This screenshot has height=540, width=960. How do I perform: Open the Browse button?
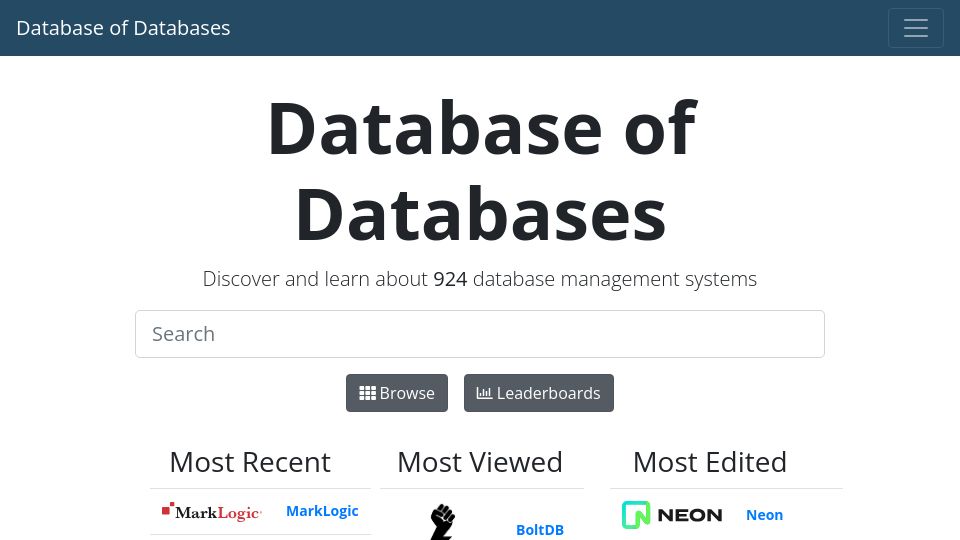click(x=397, y=393)
